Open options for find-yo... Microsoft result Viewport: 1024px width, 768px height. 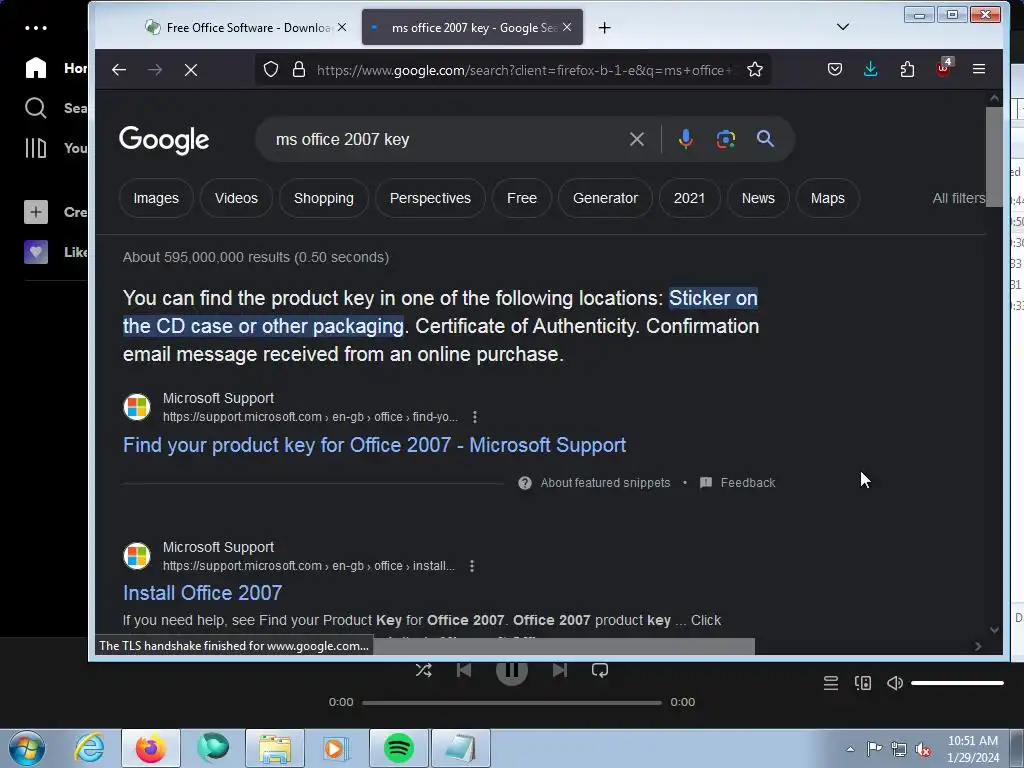[x=475, y=417]
